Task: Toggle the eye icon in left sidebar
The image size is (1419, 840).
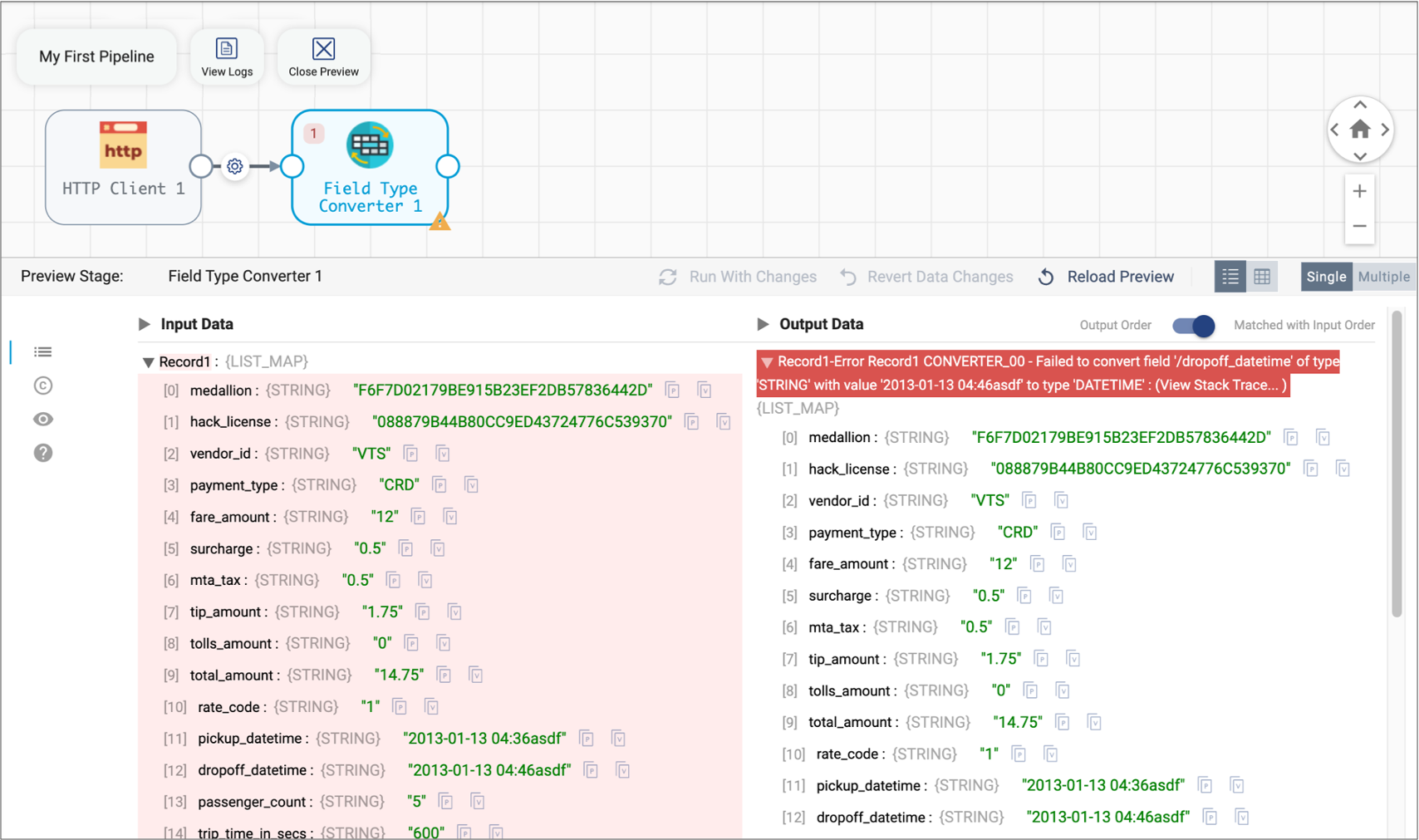Action: coord(43,420)
